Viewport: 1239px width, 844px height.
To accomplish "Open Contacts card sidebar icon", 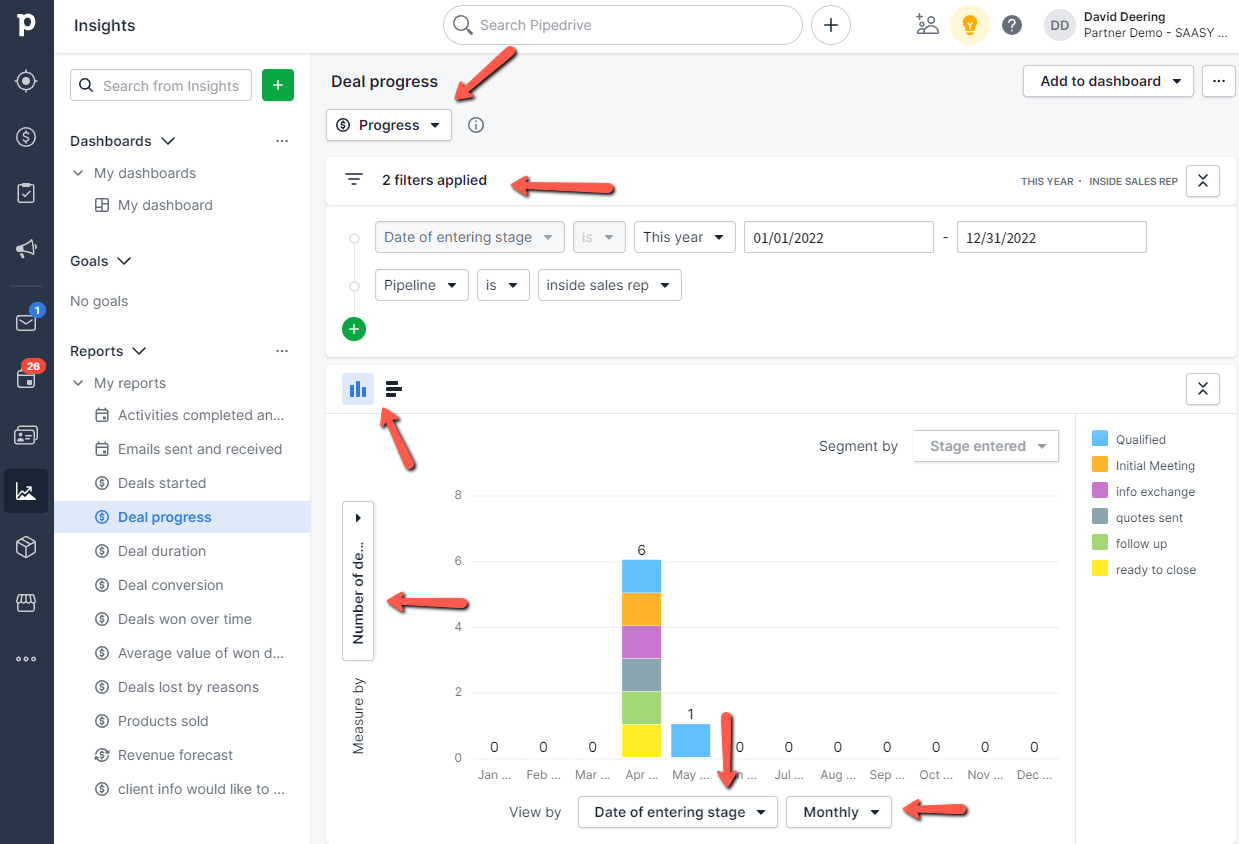I will pyautogui.click(x=26, y=435).
